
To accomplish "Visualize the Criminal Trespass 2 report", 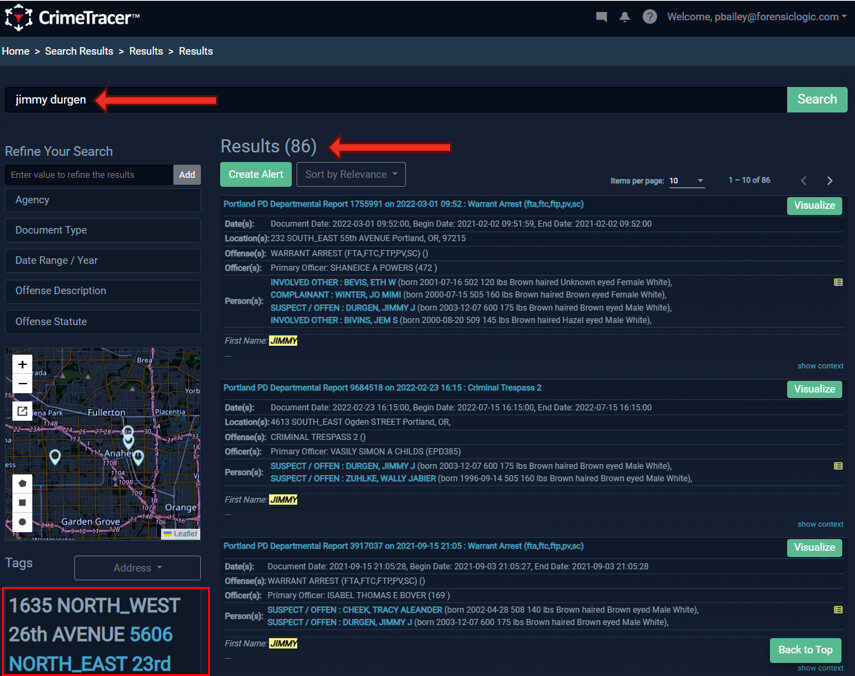I will [x=814, y=389].
